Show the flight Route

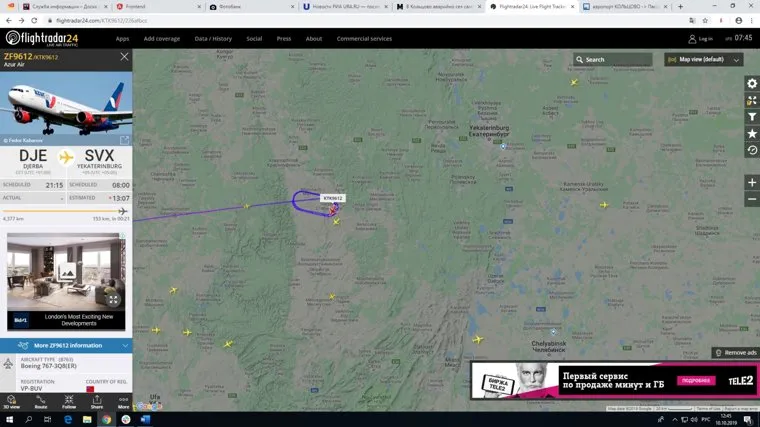(x=41, y=401)
